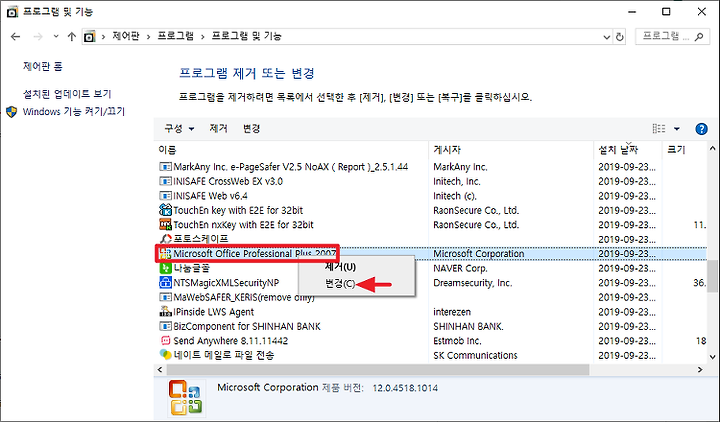
Task: Select INISAFE CrossWeb EX v3.0 icon
Action: (x=165, y=181)
